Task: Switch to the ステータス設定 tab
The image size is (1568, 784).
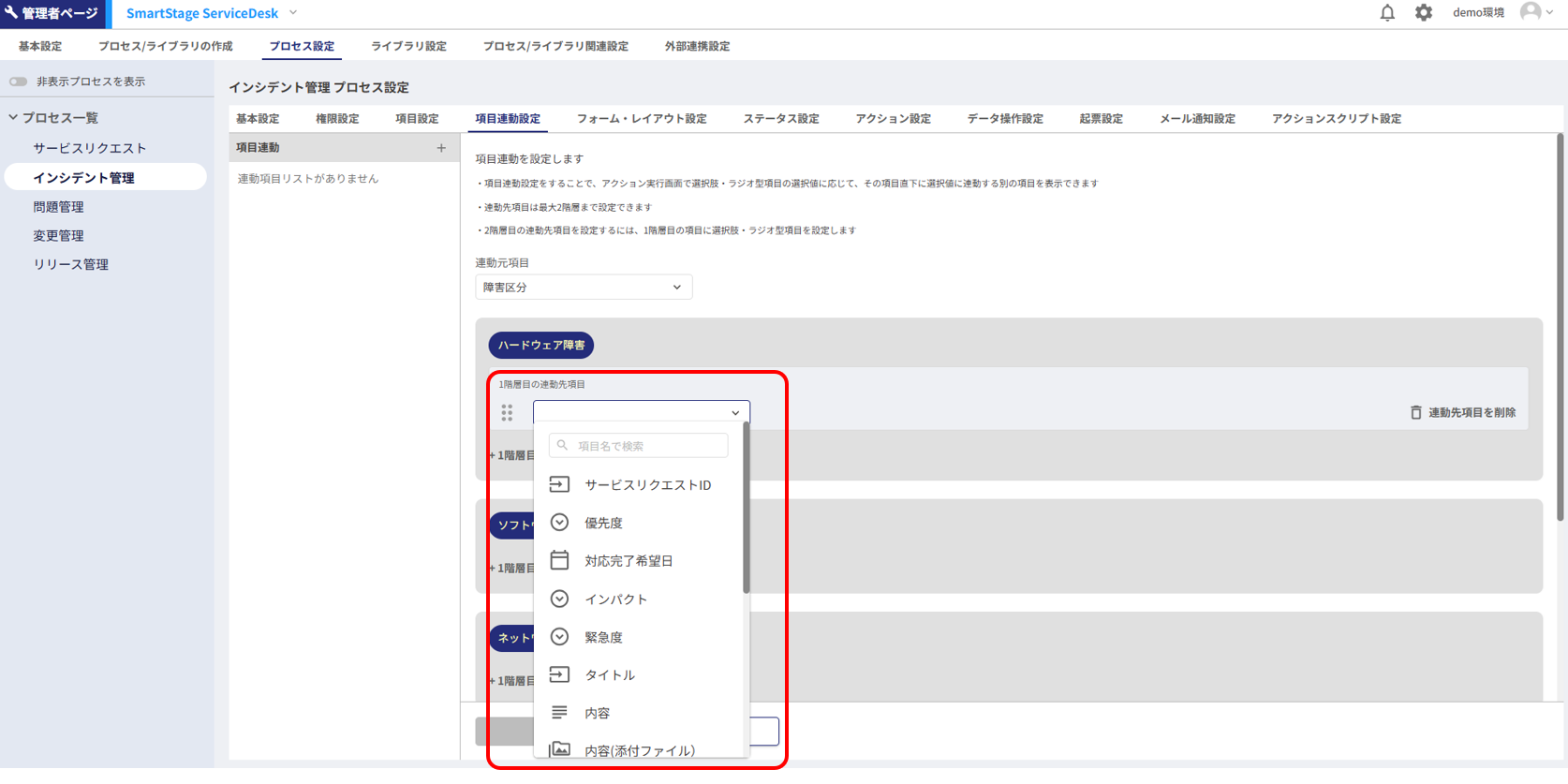Action: click(x=780, y=119)
